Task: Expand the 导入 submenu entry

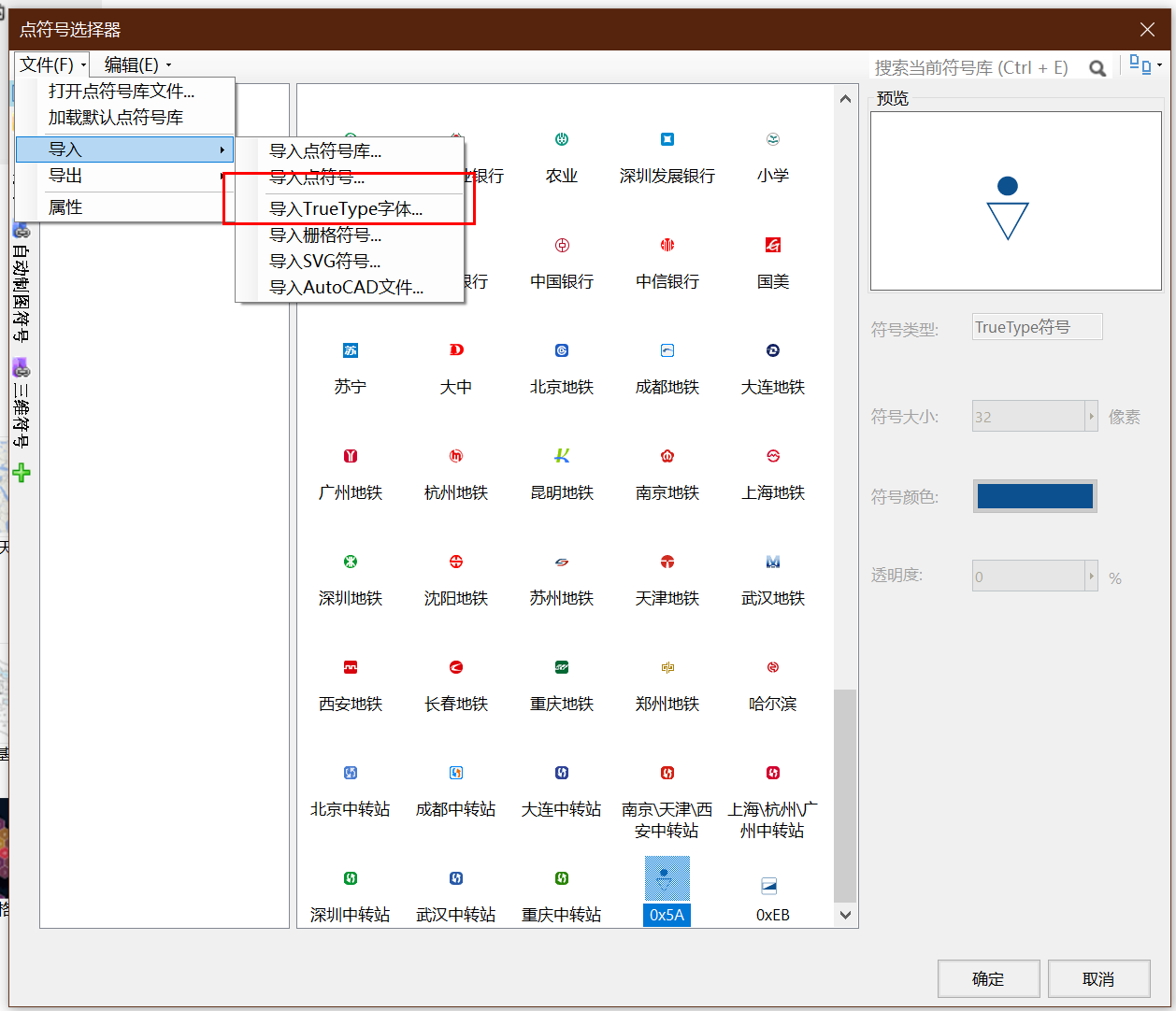Action: click(125, 150)
